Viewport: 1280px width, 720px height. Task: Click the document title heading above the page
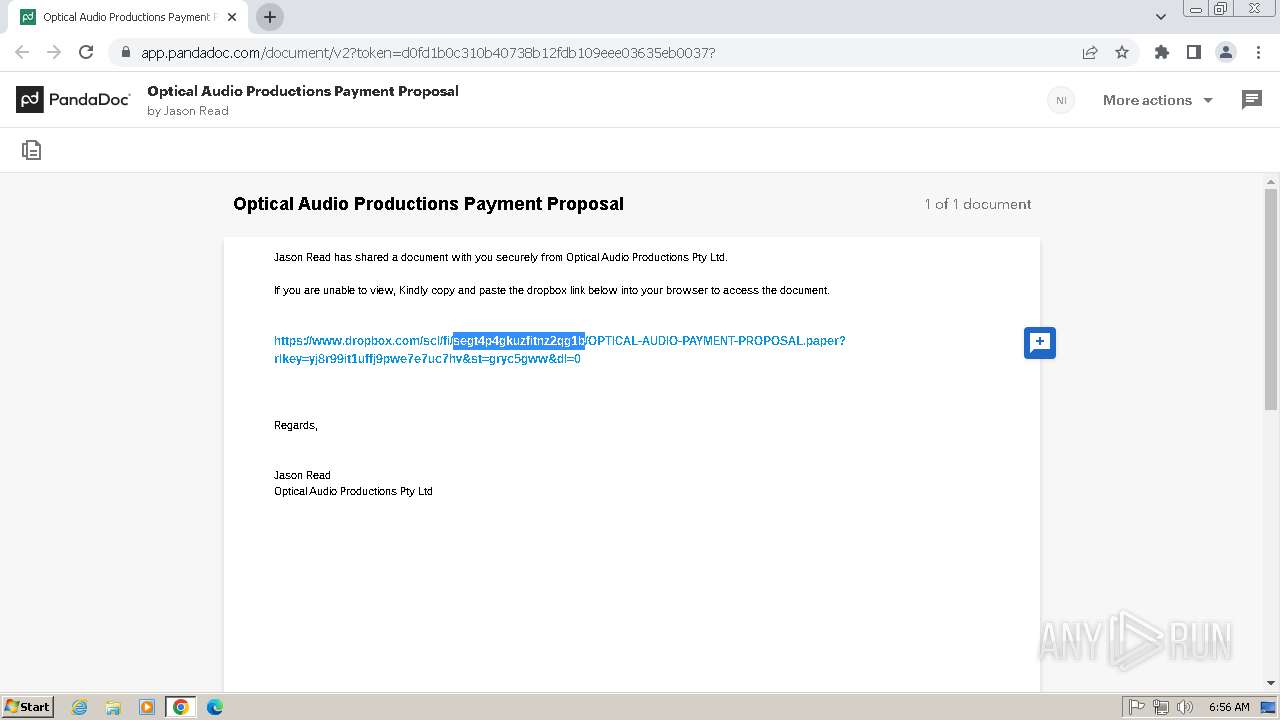click(428, 204)
